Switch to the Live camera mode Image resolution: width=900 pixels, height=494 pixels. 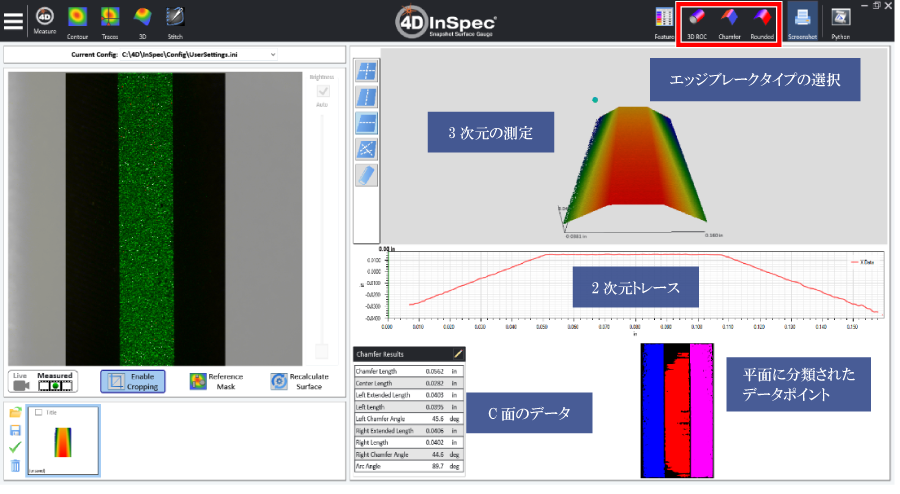coord(21,382)
